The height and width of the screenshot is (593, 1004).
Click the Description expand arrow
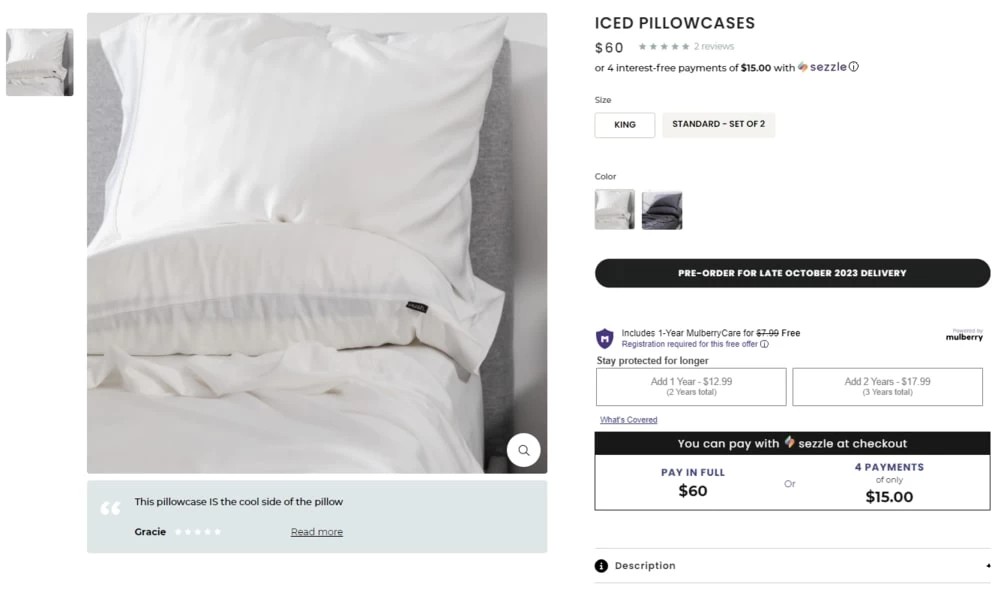tap(988, 565)
